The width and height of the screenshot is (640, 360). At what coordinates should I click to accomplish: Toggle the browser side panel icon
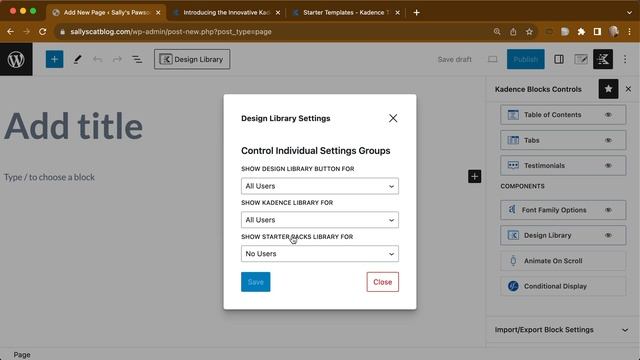coord(597,31)
